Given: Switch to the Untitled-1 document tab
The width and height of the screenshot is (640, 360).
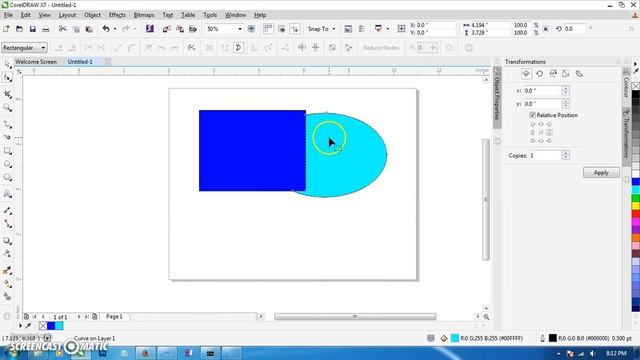Looking at the screenshot, I should [x=80, y=62].
